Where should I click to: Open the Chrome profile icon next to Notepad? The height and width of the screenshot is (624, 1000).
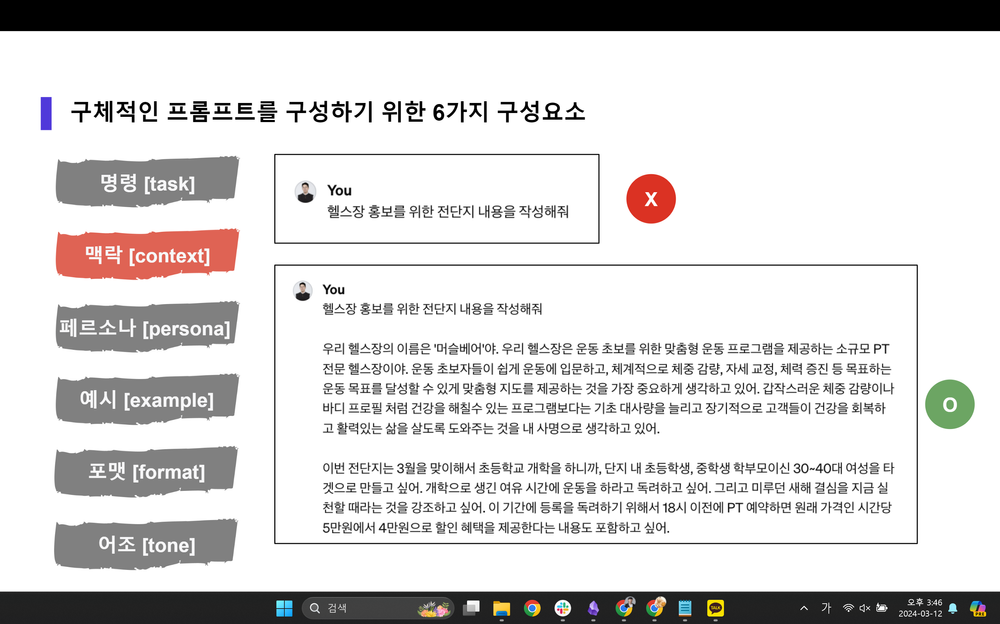point(655,607)
